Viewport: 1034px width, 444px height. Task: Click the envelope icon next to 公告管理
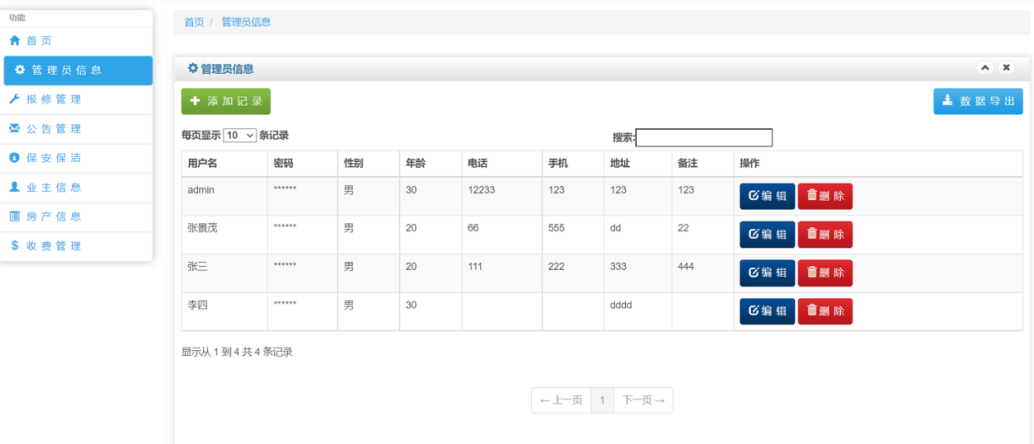(x=15, y=129)
